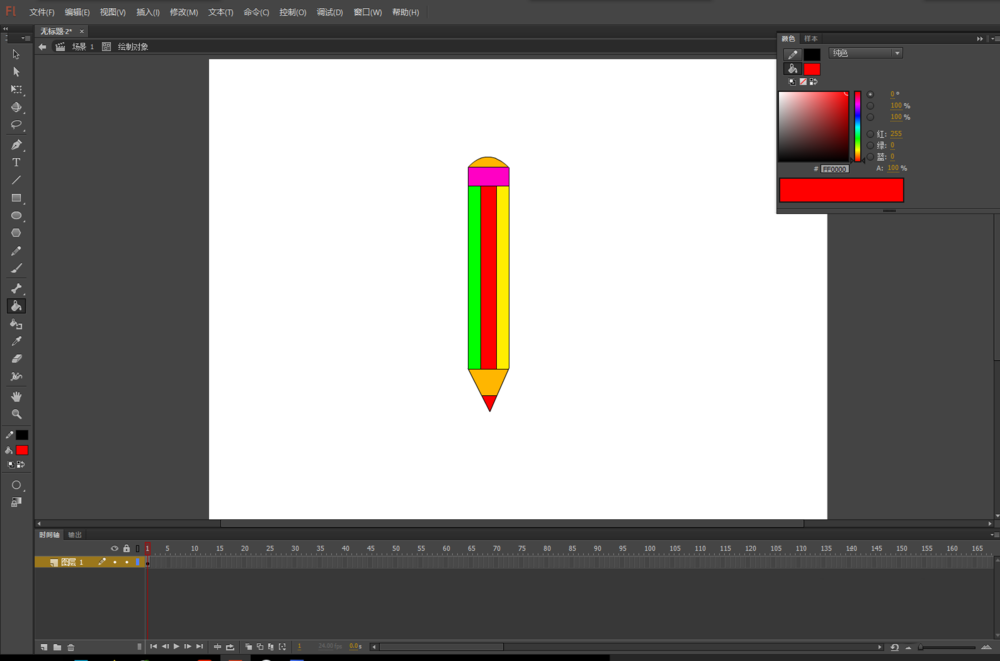Open the 窗口(W) menu
This screenshot has width=1000, height=661.
[x=368, y=12]
